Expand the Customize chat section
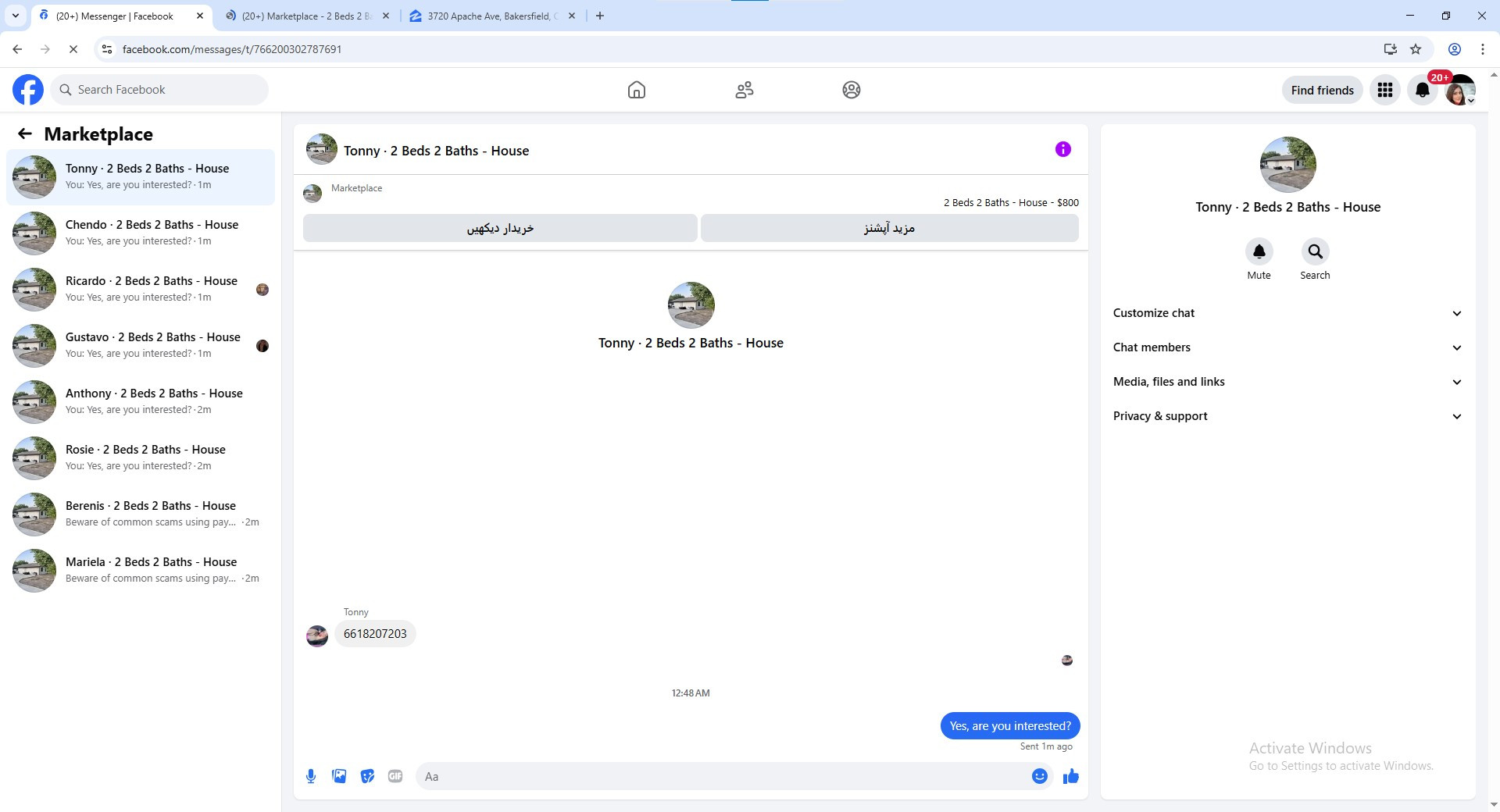The width and height of the screenshot is (1500, 812). [1287, 313]
